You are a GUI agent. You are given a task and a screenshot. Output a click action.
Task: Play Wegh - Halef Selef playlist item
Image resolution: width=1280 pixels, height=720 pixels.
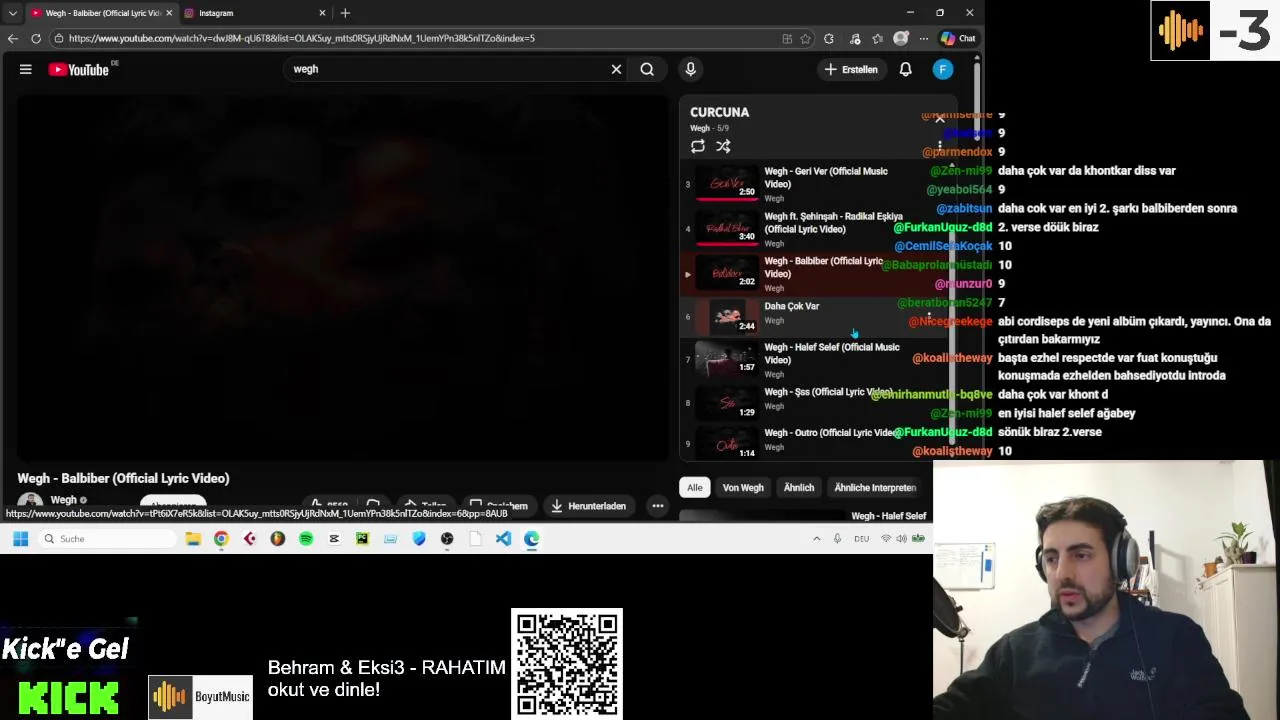point(815,359)
